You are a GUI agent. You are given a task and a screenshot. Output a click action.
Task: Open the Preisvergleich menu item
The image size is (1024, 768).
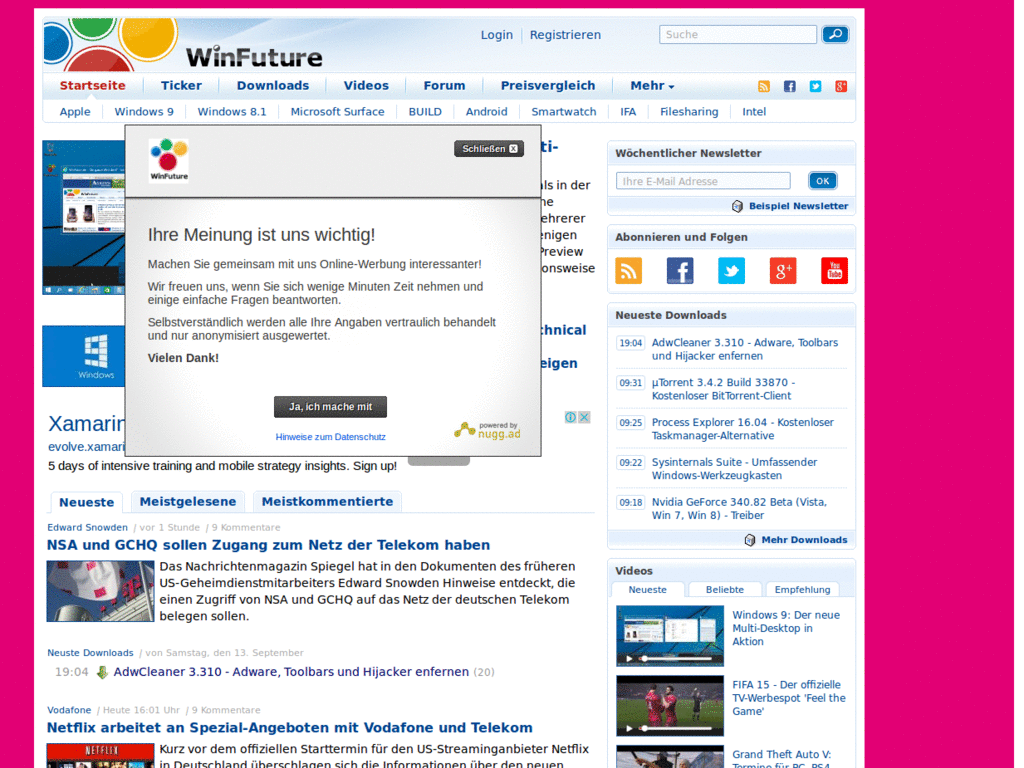[x=547, y=85]
